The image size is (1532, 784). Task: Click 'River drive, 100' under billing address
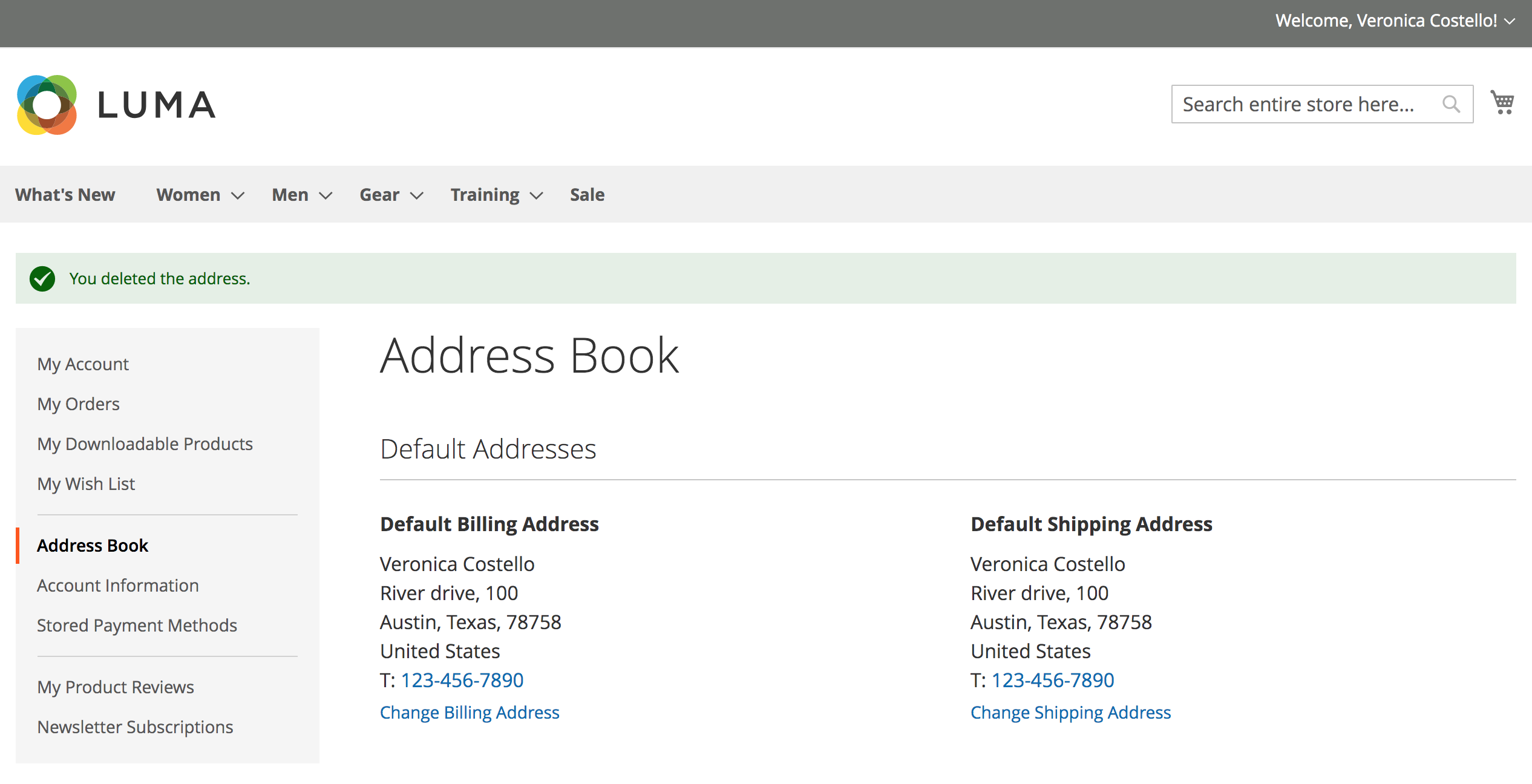click(449, 593)
